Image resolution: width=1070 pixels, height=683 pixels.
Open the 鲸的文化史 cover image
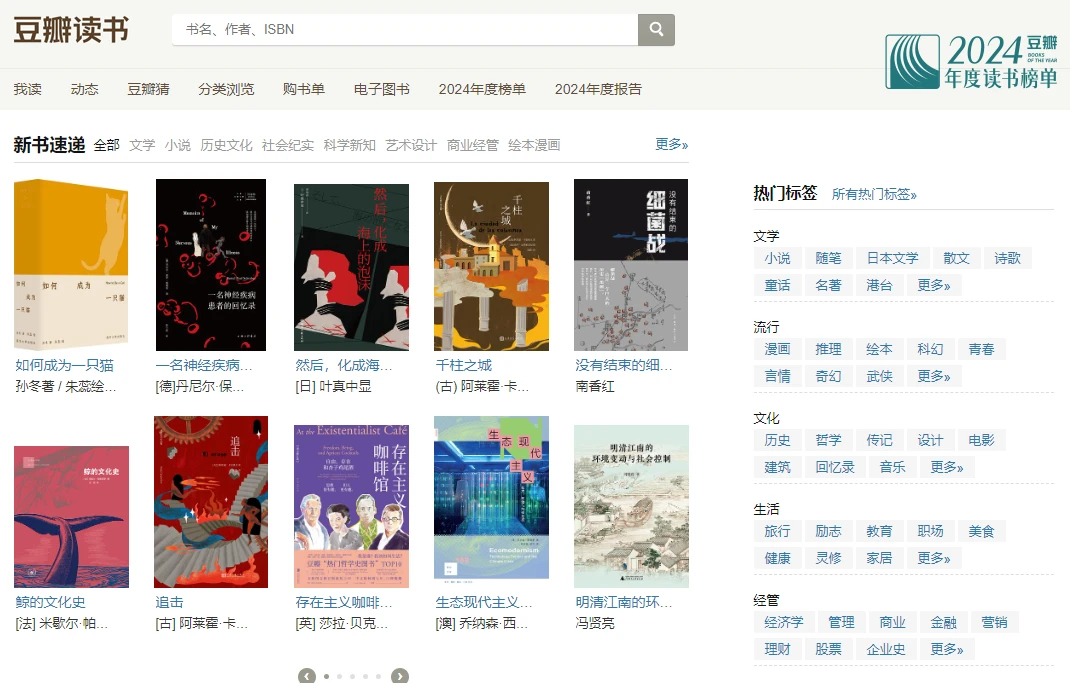click(71, 516)
